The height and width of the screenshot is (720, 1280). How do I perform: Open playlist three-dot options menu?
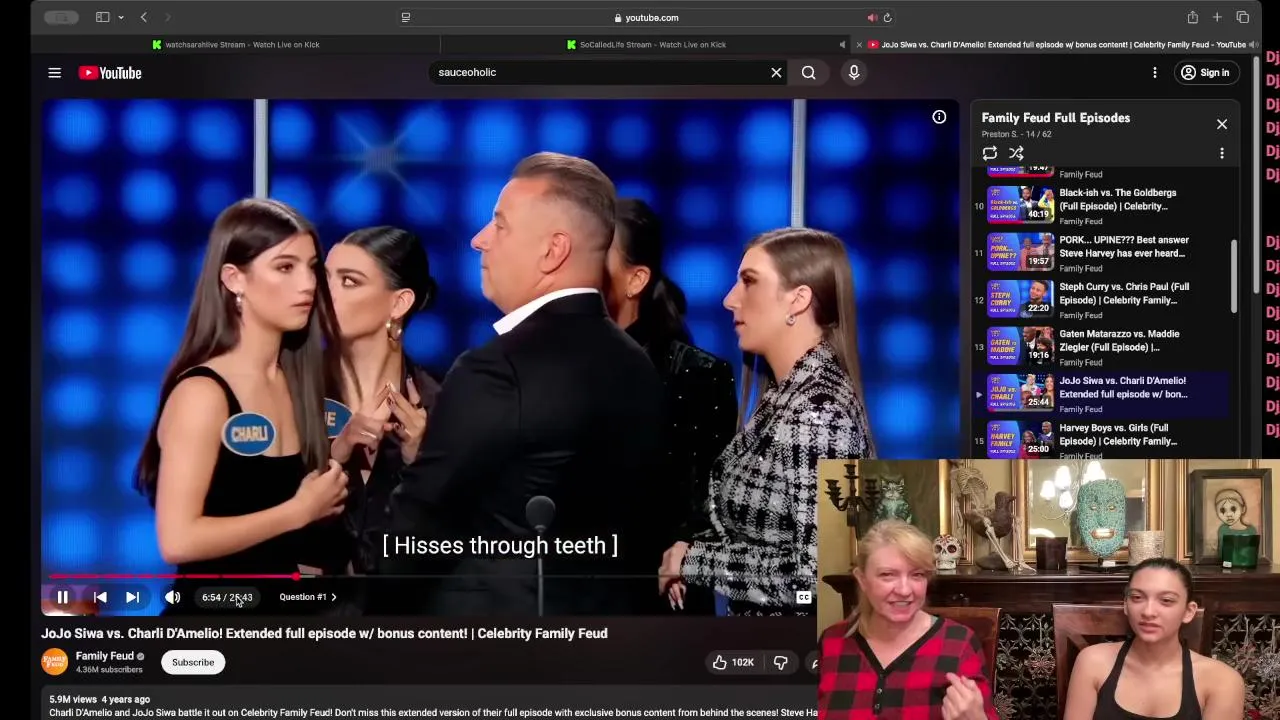coord(1221,153)
